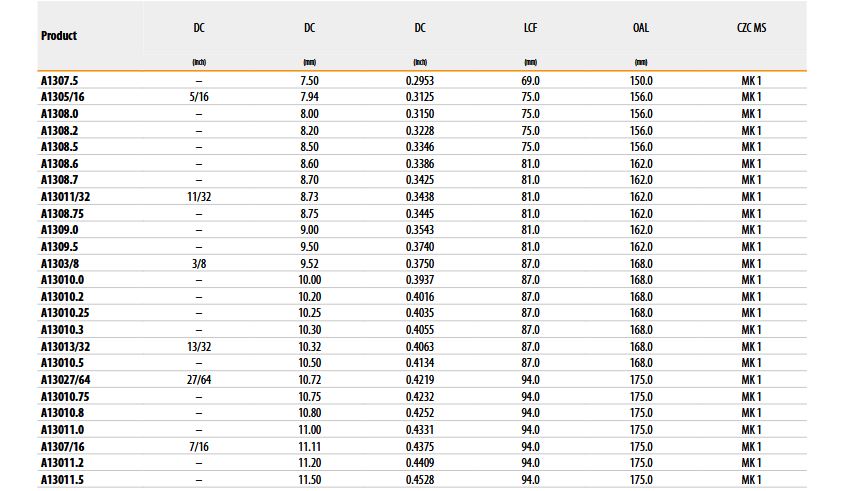Select the LCF column header
Viewport: 841px width, 491px height.
coord(531,28)
